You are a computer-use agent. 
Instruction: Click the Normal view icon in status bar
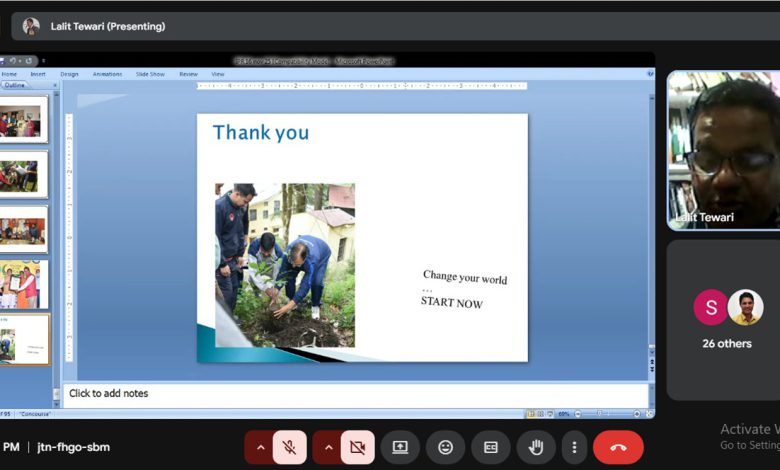[529, 413]
